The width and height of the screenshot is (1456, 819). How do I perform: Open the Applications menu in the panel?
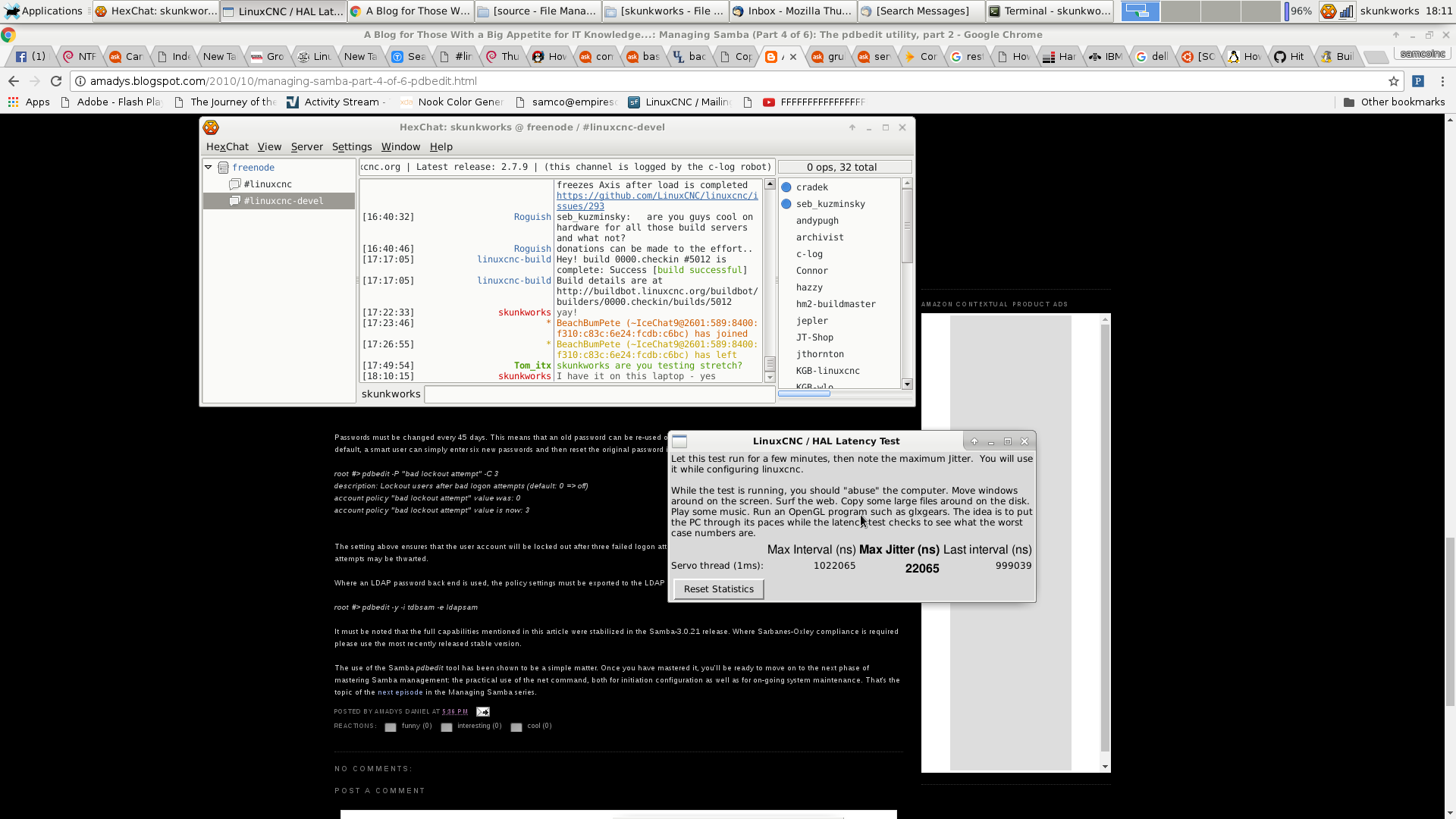tap(43, 11)
